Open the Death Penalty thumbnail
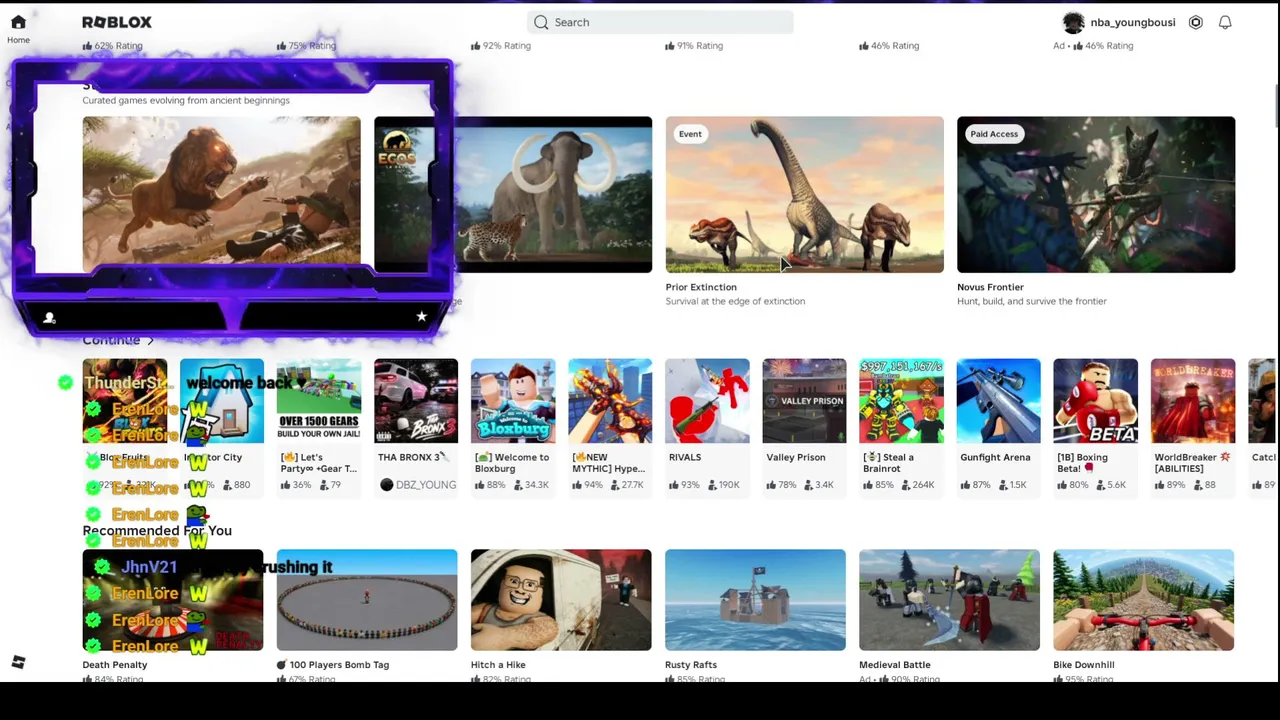1280x720 pixels. pyautogui.click(x=173, y=600)
